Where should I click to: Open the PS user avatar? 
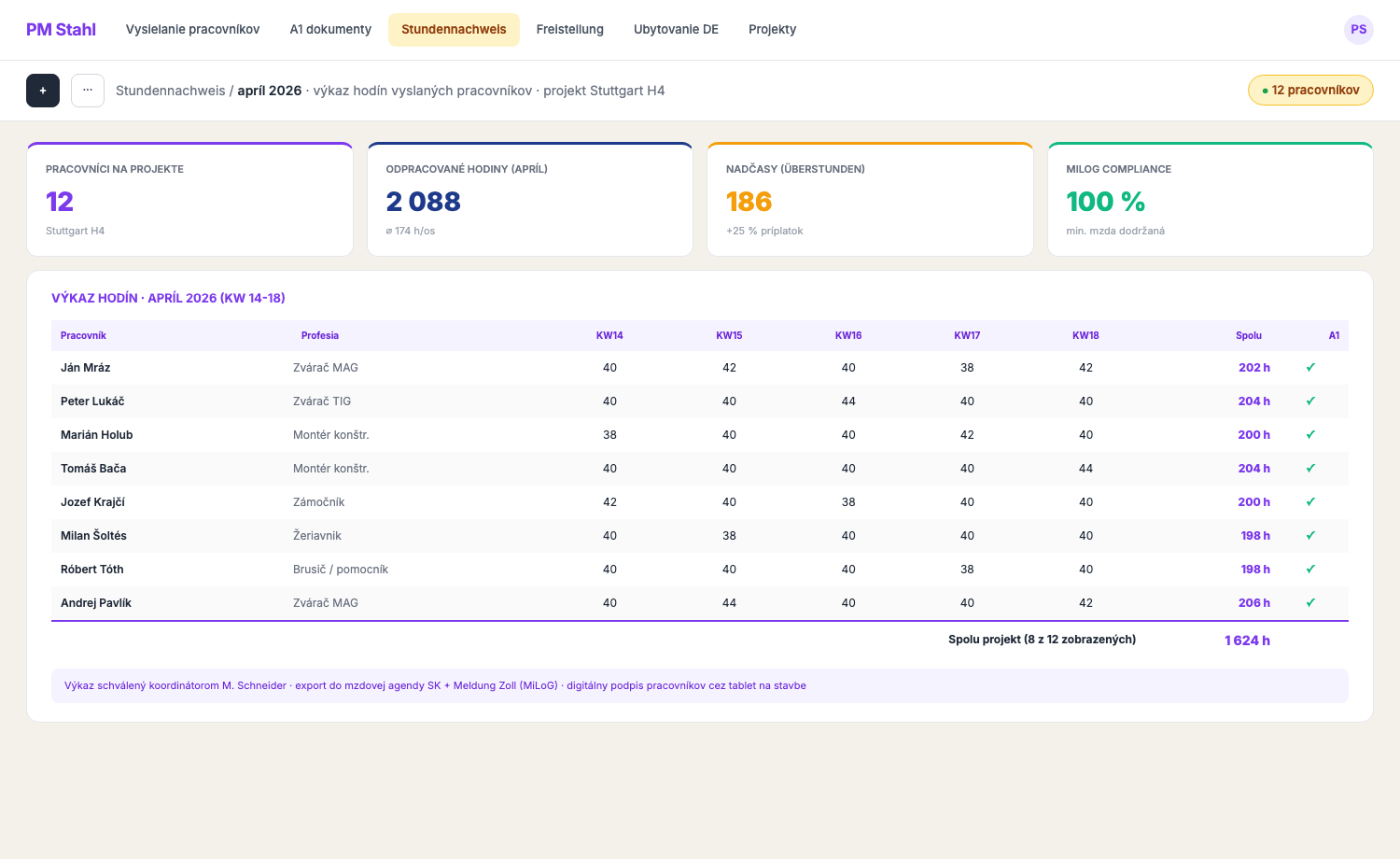click(1359, 30)
